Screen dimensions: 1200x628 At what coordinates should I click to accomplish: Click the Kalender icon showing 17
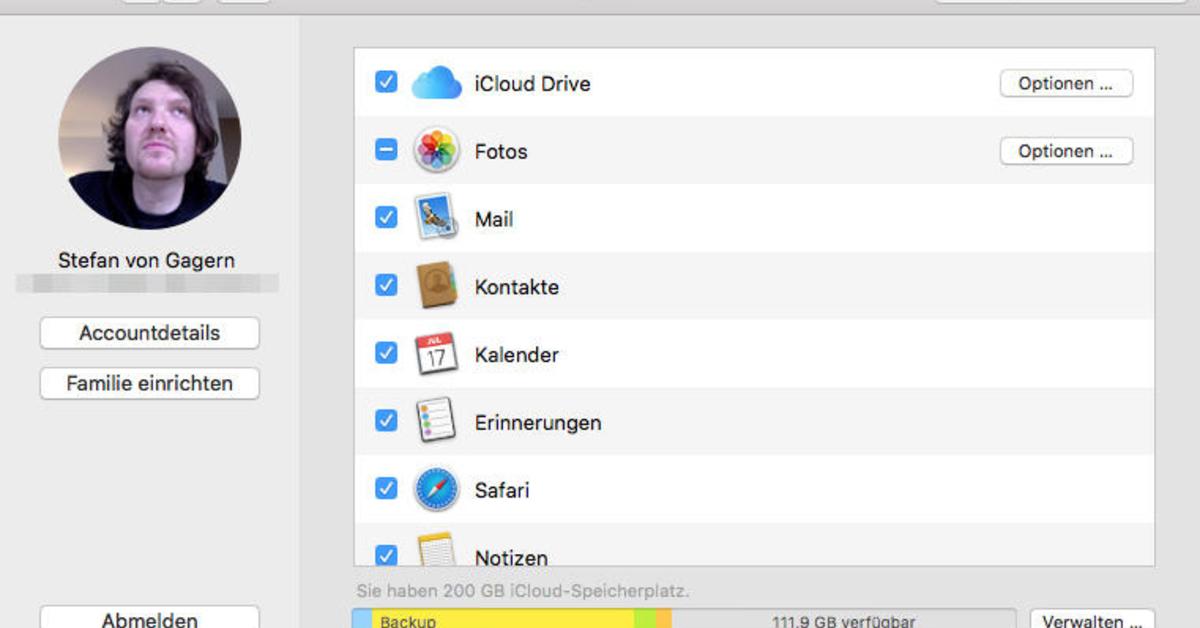pyautogui.click(x=436, y=354)
